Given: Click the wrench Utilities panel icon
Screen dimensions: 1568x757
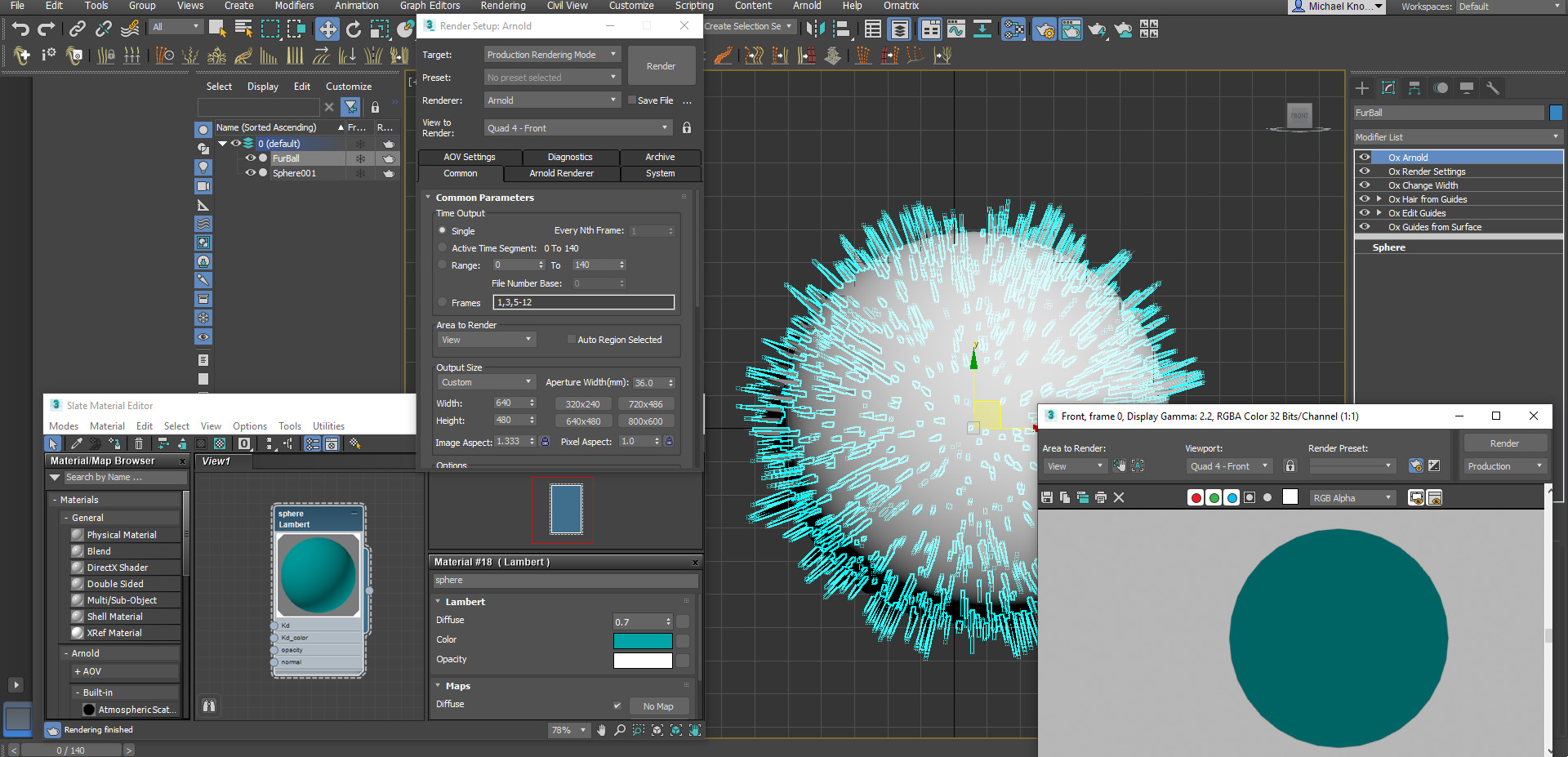Looking at the screenshot, I should (x=1492, y=88).
